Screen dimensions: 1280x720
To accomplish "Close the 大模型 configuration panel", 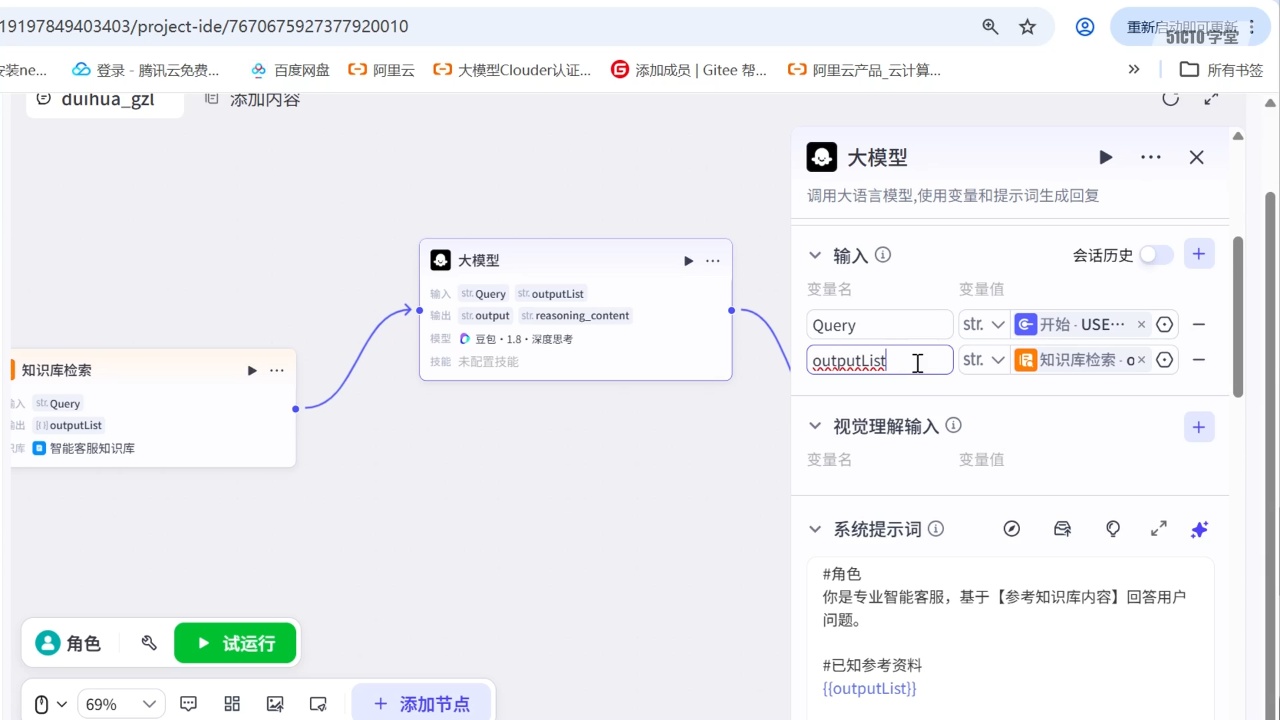I will (1196, 157).
